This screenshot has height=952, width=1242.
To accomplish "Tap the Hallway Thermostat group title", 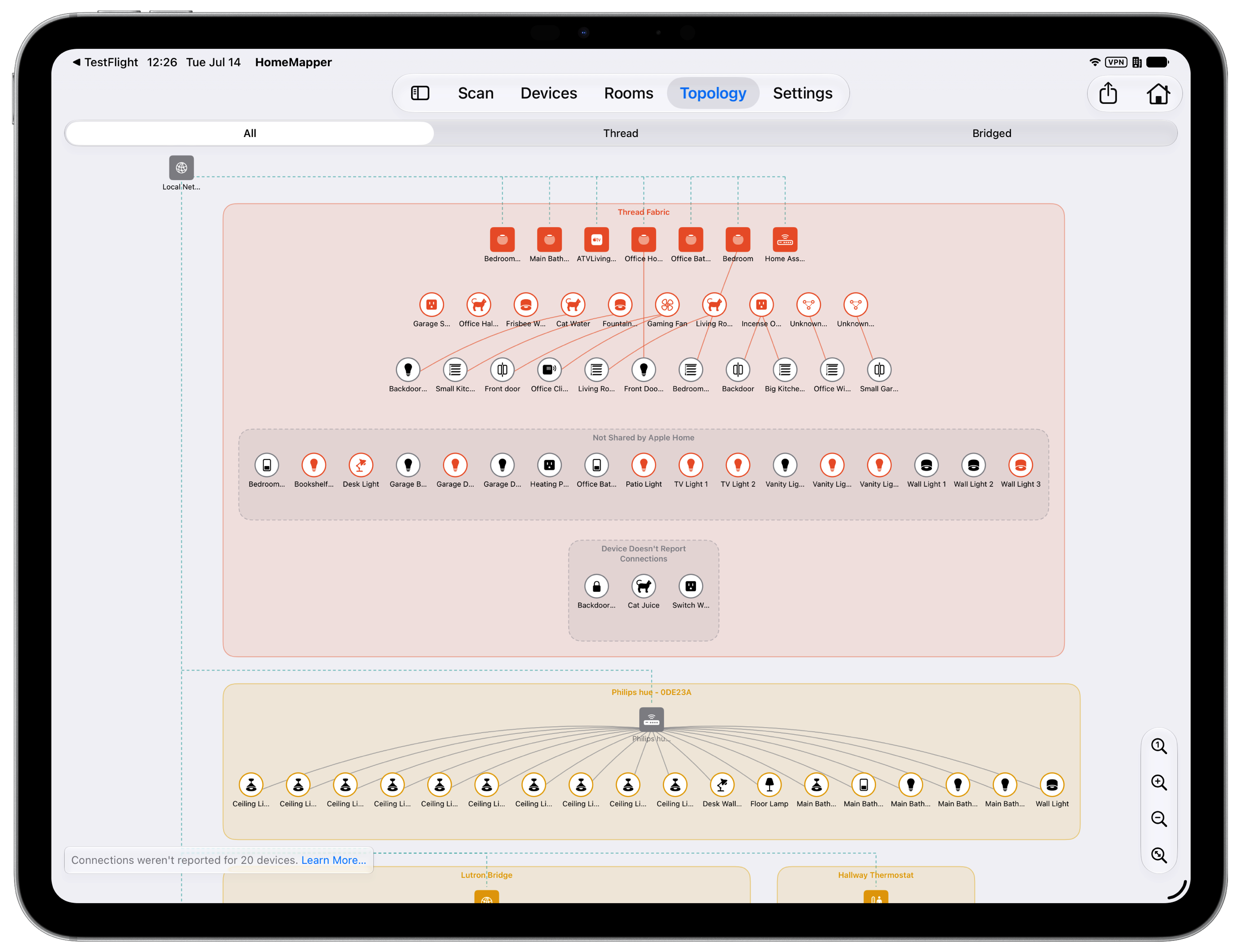I will (875, 875).
